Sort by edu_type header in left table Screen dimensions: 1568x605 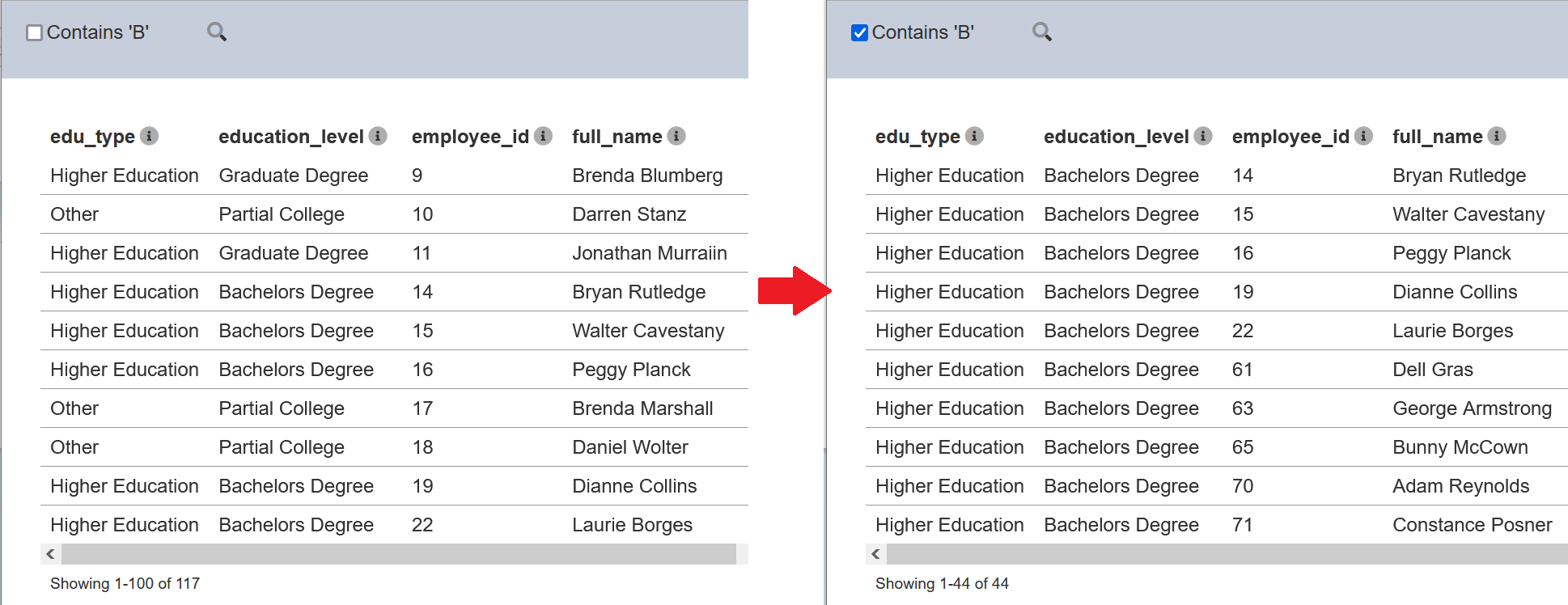92,137
